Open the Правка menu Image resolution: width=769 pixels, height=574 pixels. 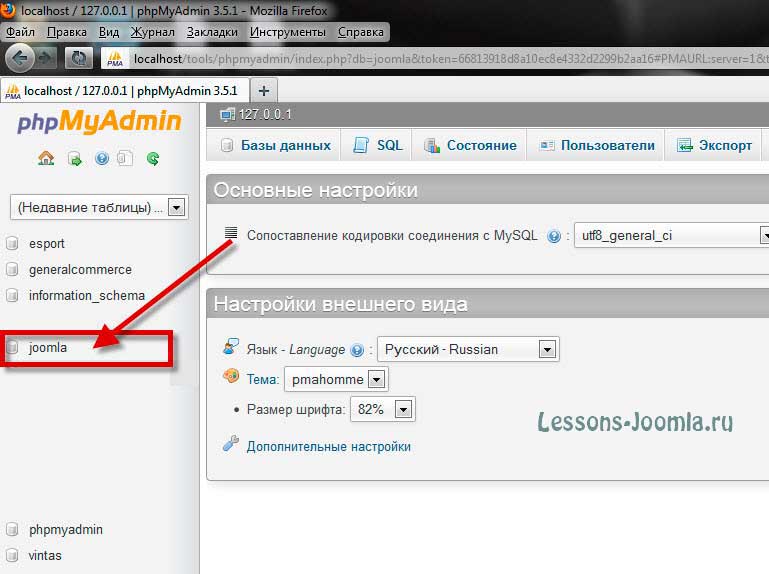click(x=67, y=32)
